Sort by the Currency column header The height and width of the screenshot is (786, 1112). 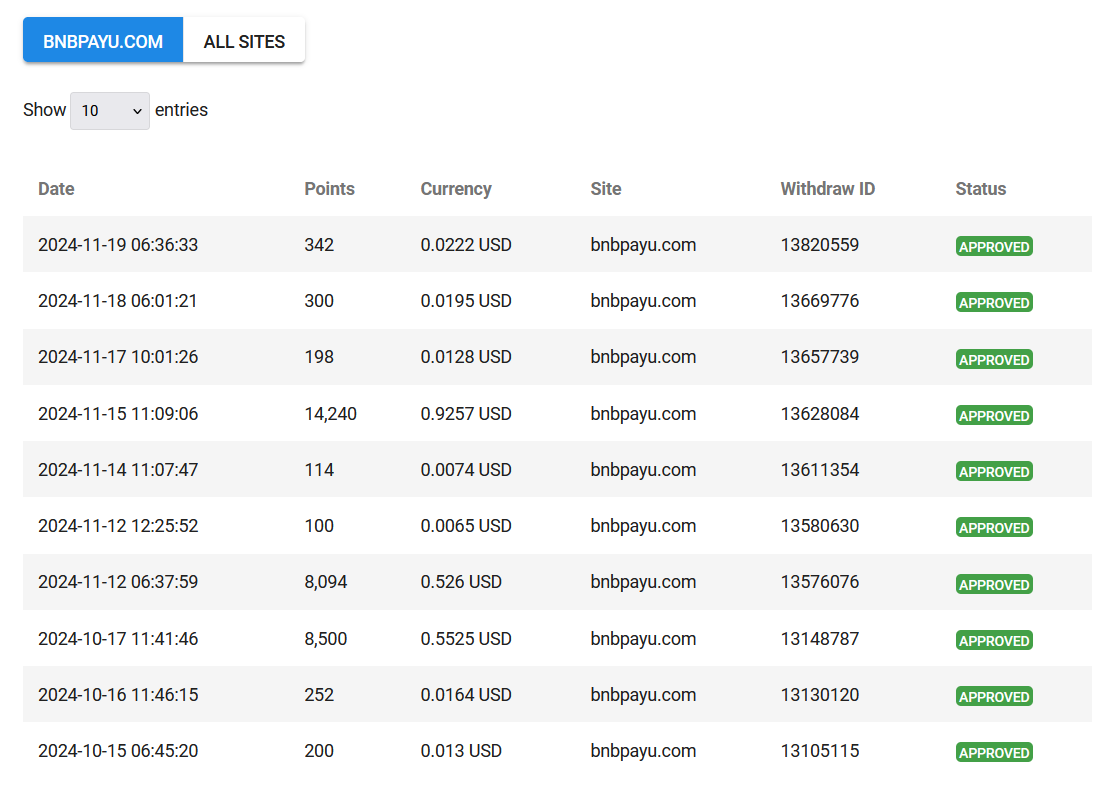click(x=456, y=189)
